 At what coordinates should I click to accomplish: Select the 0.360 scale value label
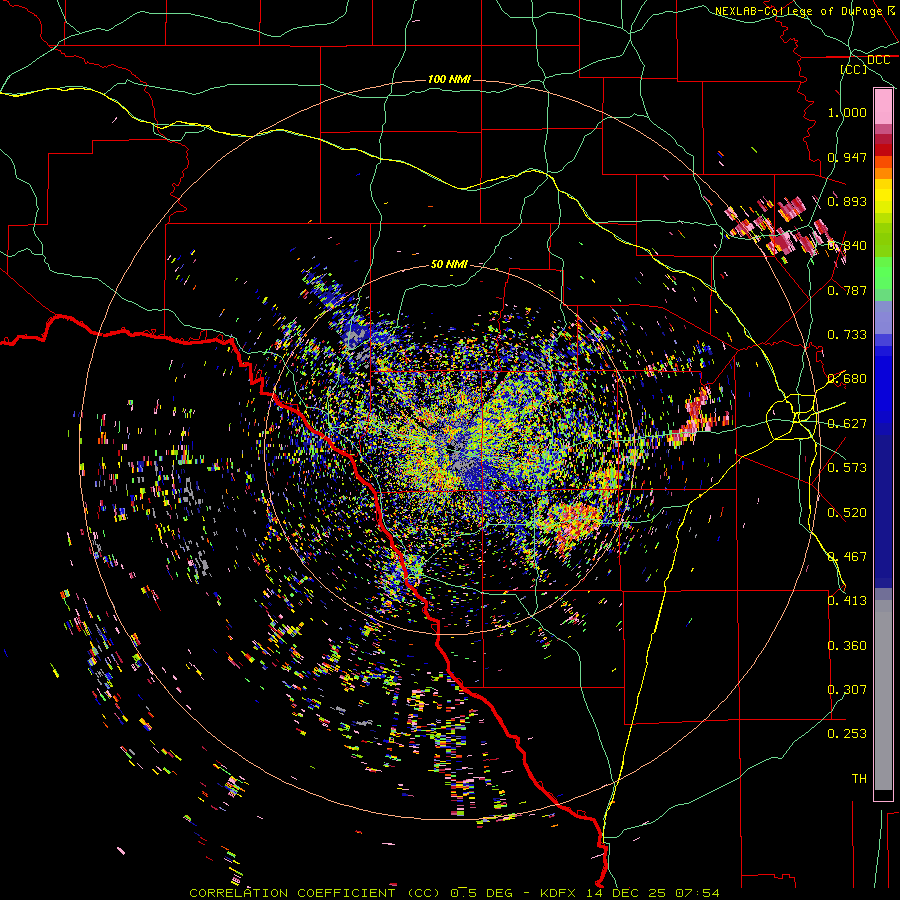(x=847, y=646)
